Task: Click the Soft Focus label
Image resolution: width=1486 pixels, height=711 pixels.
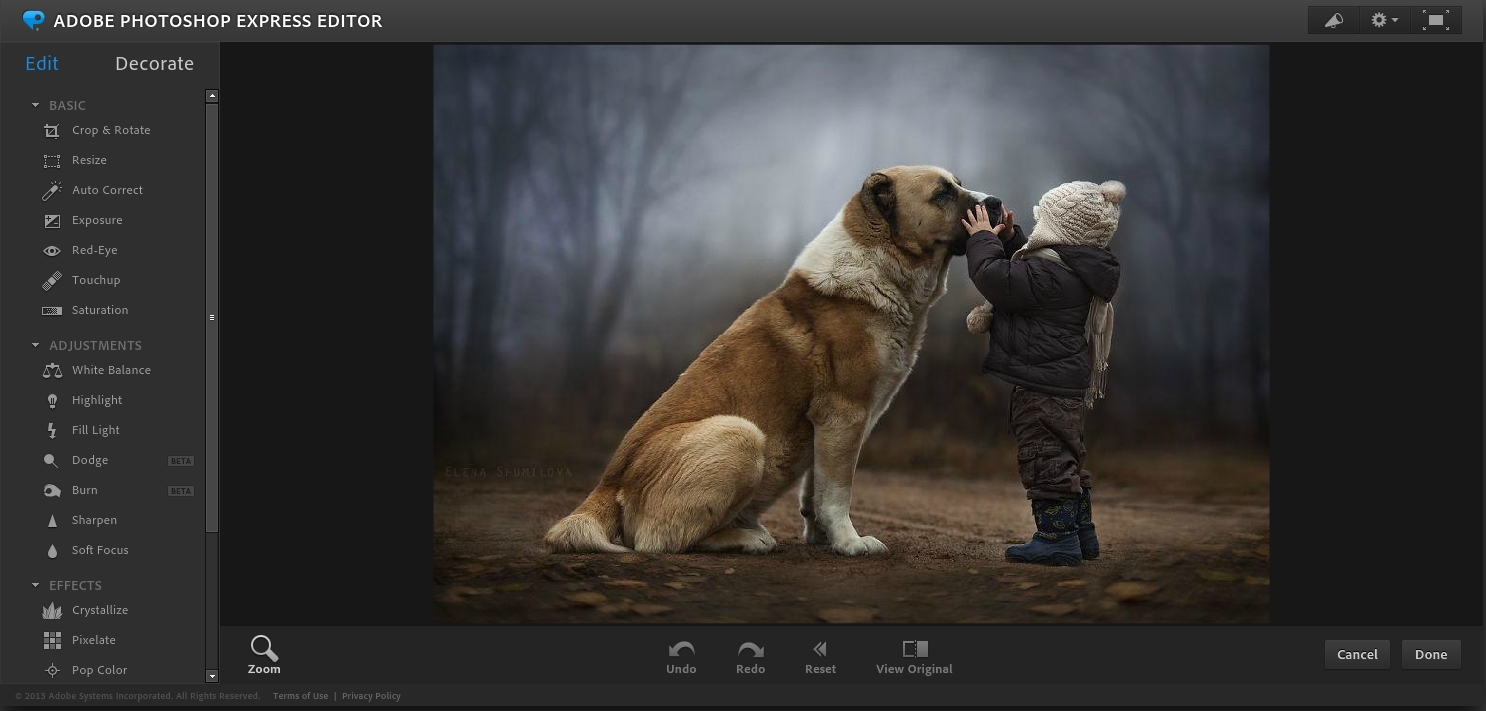Action: 100,550
